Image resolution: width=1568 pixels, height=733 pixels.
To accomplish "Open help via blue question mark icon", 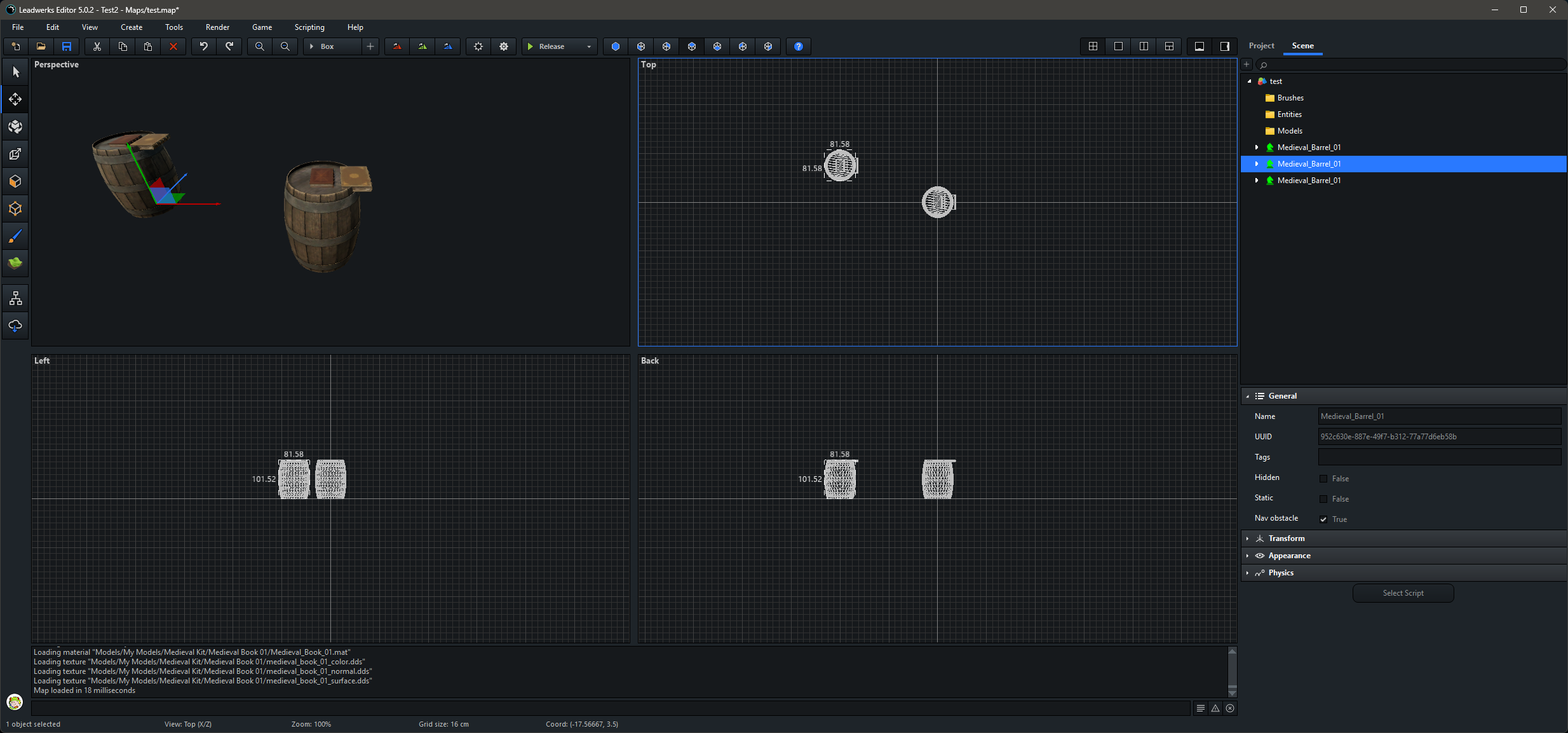I will [x=798, y=46].
